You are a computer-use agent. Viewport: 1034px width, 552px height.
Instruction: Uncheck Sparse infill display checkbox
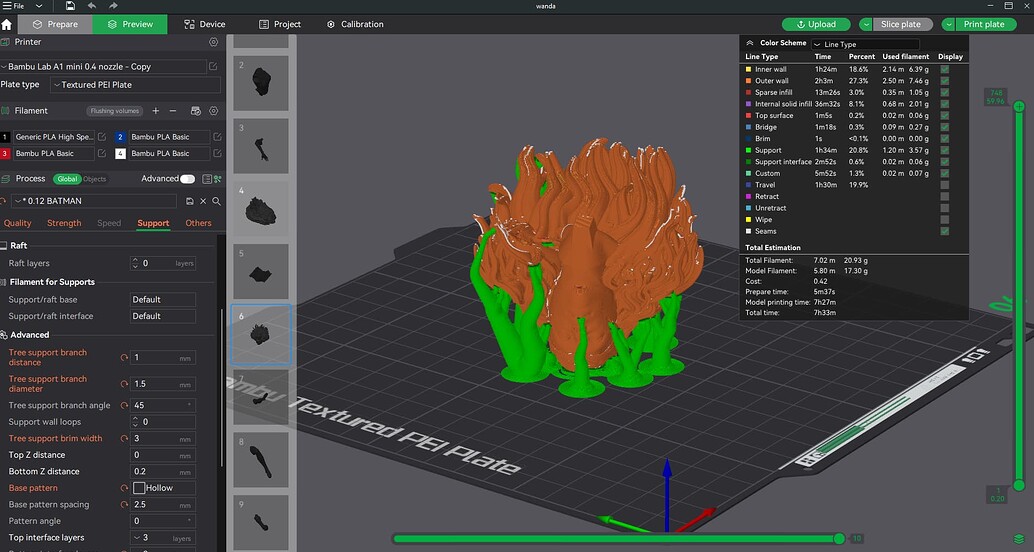point(945,92)
